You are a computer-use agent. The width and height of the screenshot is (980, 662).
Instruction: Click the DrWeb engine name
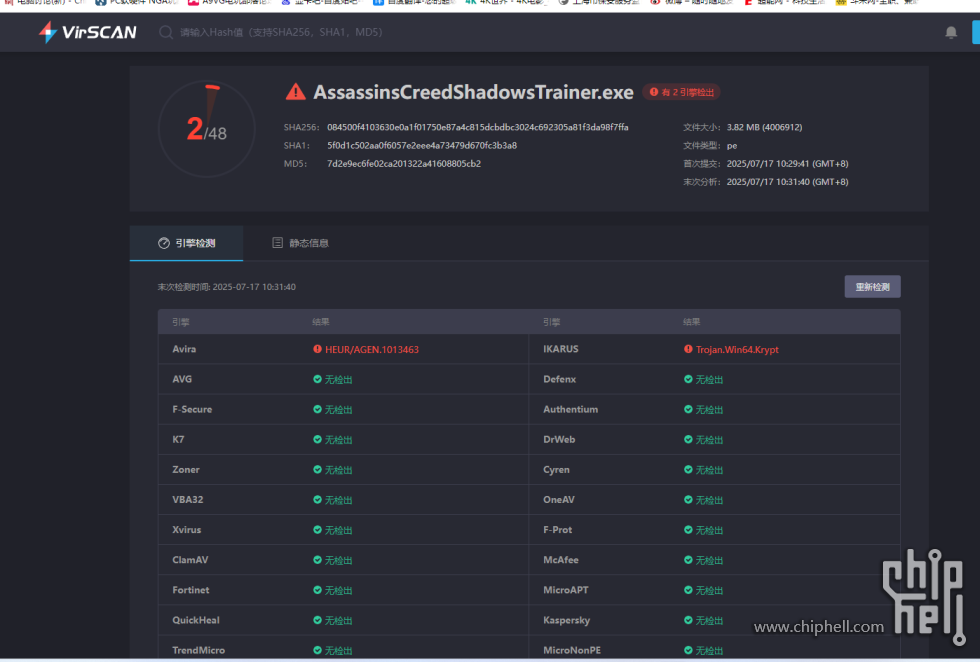click(x=559, y=439)
